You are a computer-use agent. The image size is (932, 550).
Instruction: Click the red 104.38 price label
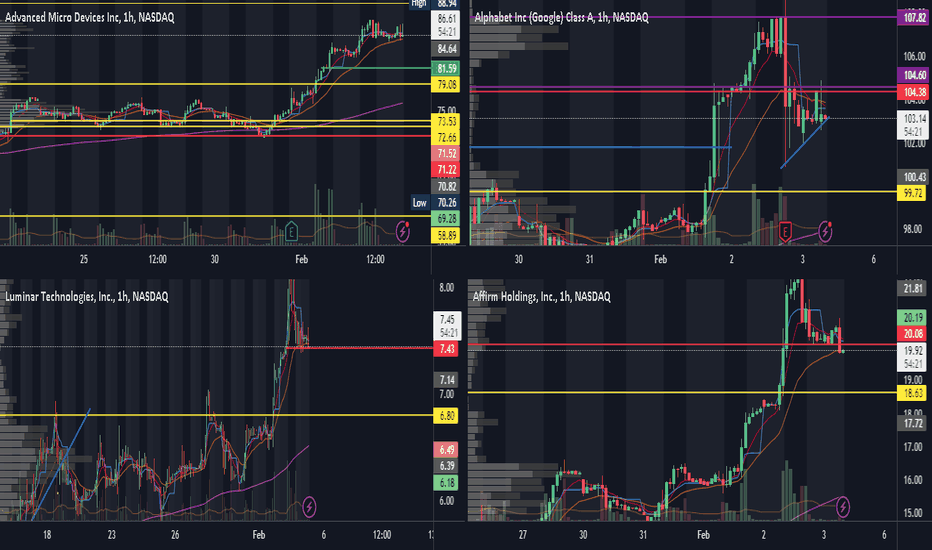[x=914, y=92]
